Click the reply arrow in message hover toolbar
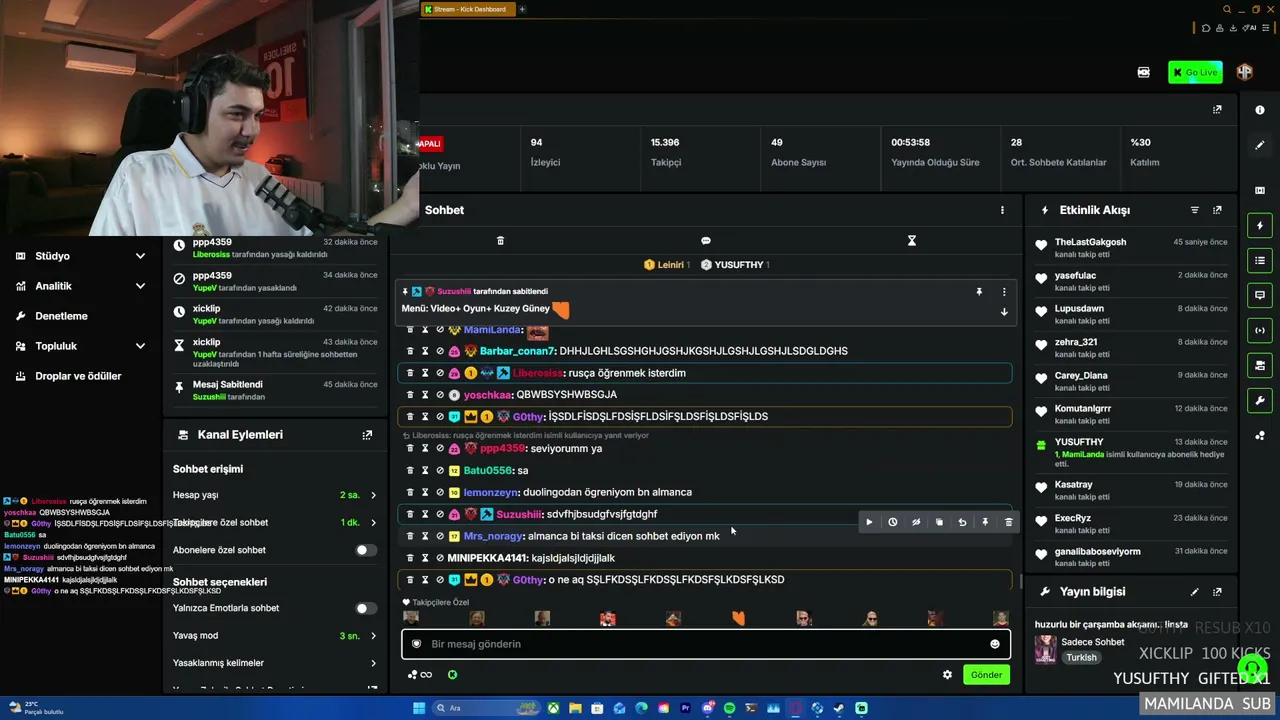The width and height of the screenshot is (1280, 720). tap(962, 522)
